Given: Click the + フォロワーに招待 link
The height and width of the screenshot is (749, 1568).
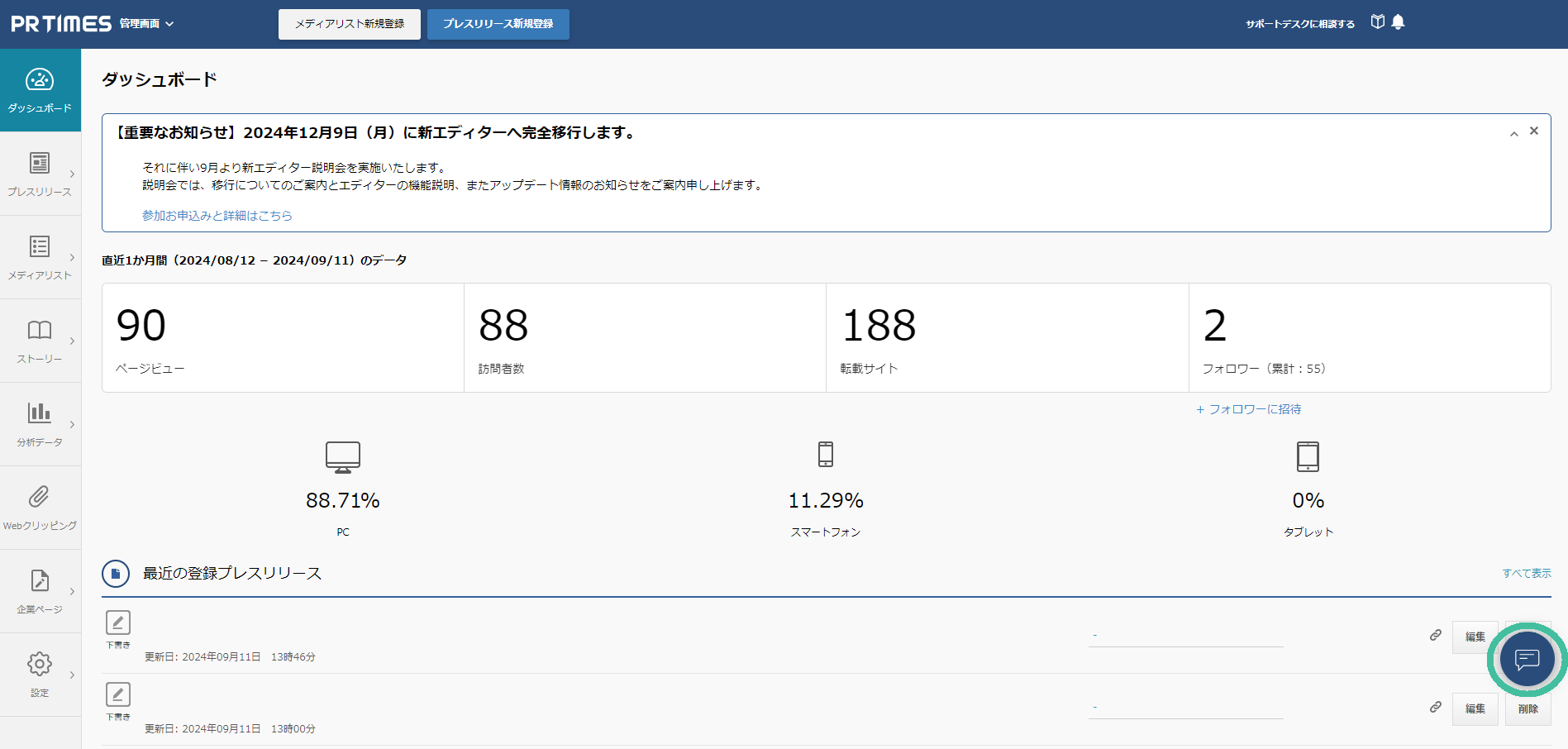Looking at the screenshot, I should 1248,409.
